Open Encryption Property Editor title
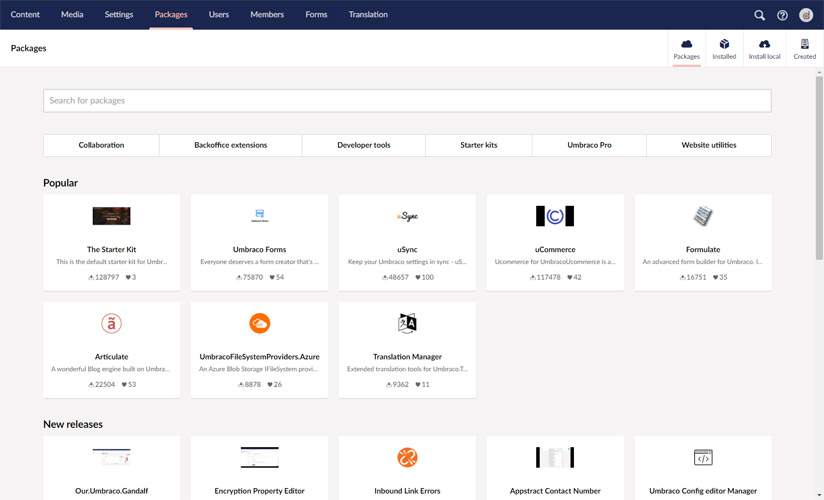 click(260, 491)
